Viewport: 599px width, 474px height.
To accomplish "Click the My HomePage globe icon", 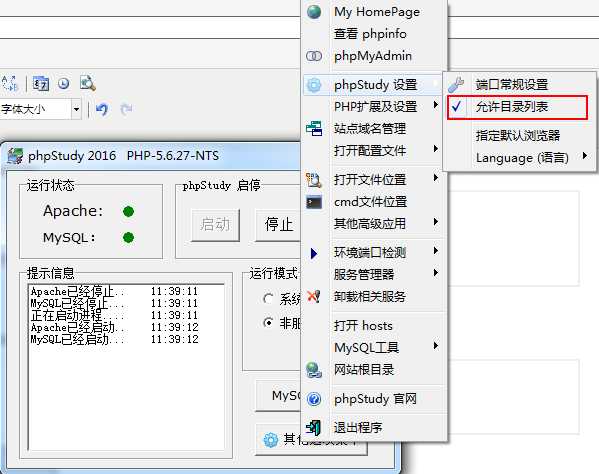I will [314, 12].
